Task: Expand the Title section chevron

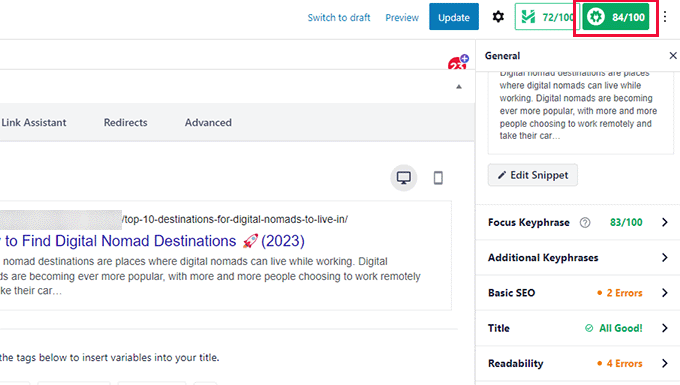Action: click(665, 328)
